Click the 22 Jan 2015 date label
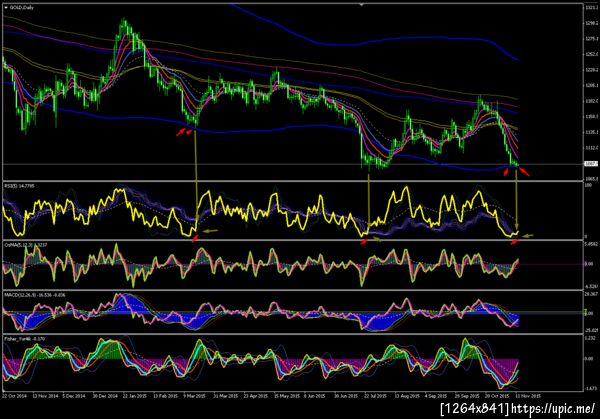The width and height of the screenshot is (600, 419). click(135, 396)
